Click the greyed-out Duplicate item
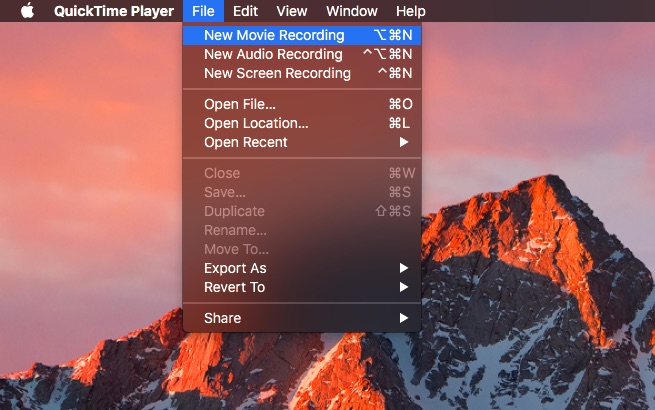 302,211
